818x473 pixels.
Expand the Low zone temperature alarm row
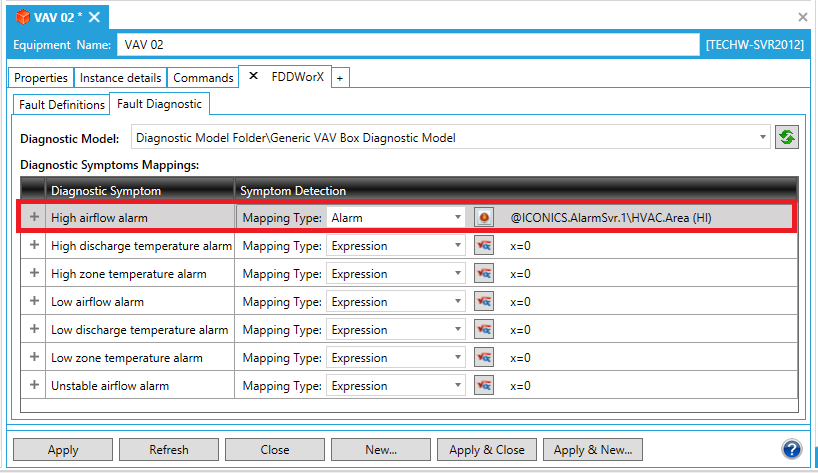coord(34,357)
